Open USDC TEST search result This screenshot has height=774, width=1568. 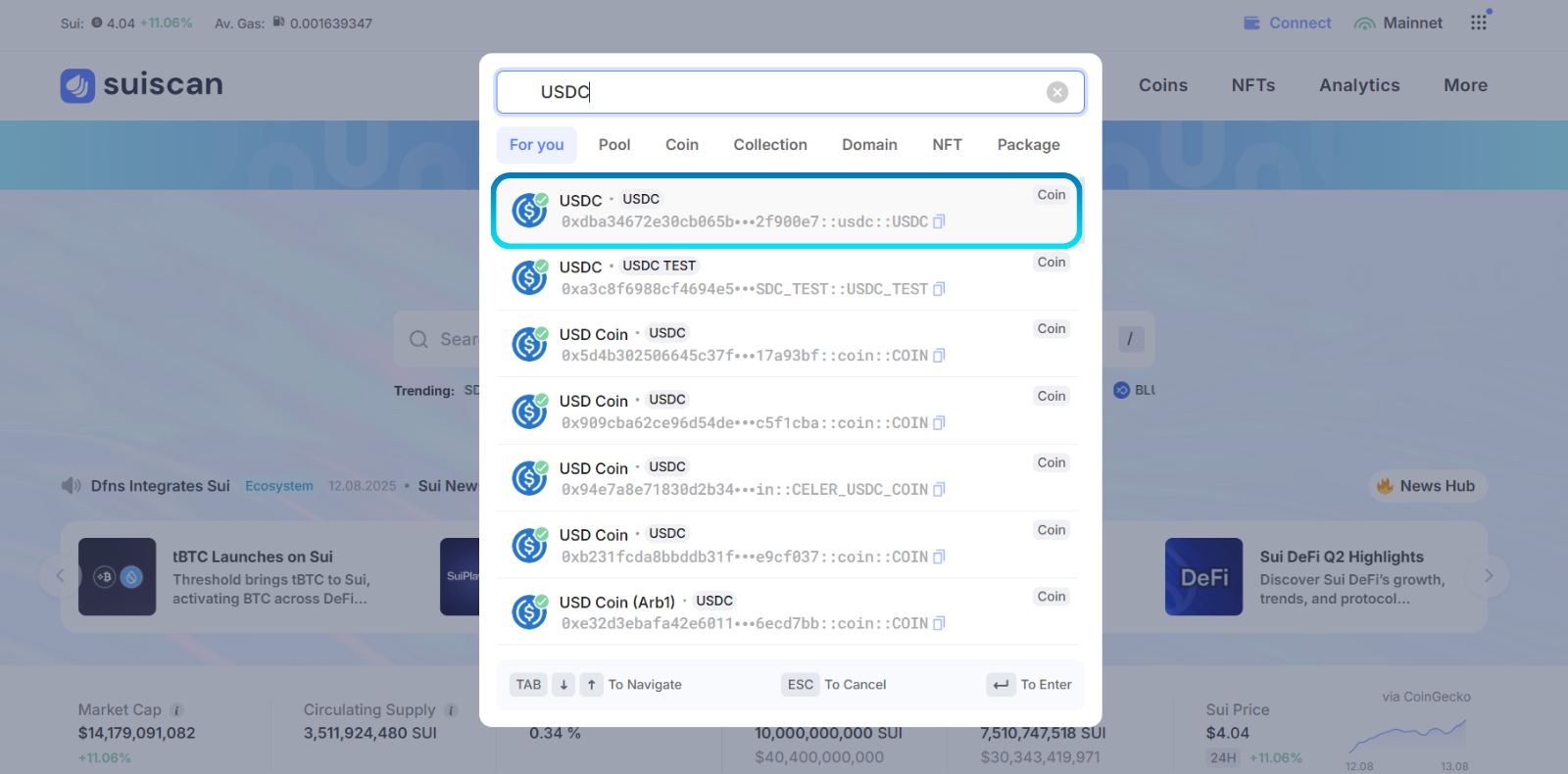[x=786, y=277]
